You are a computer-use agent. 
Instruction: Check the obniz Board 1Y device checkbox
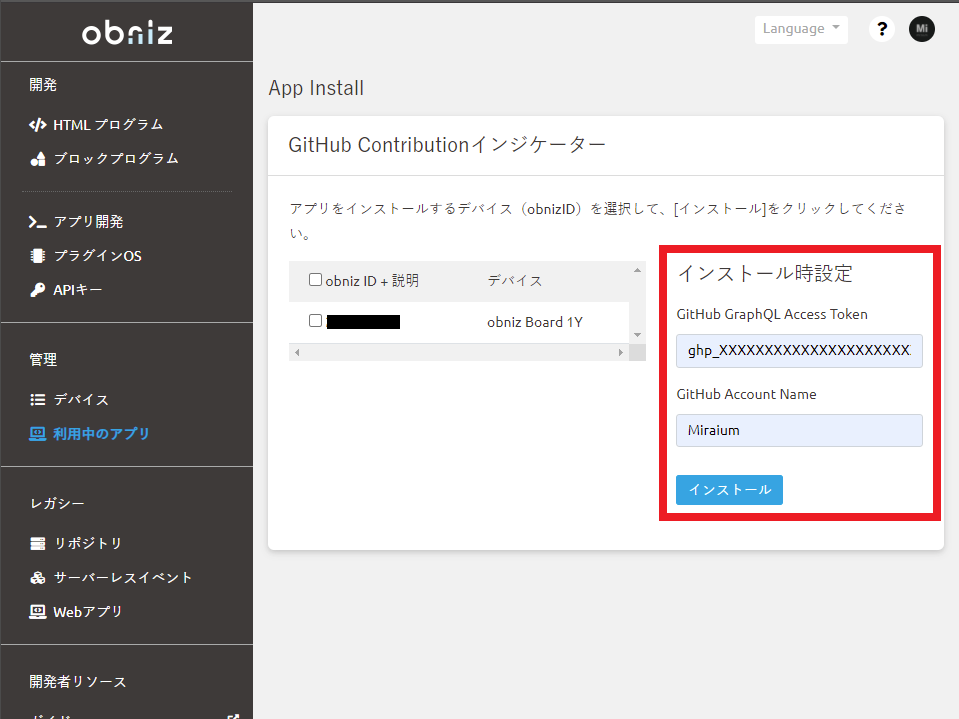pyautogui.click(x=316, y=321)
